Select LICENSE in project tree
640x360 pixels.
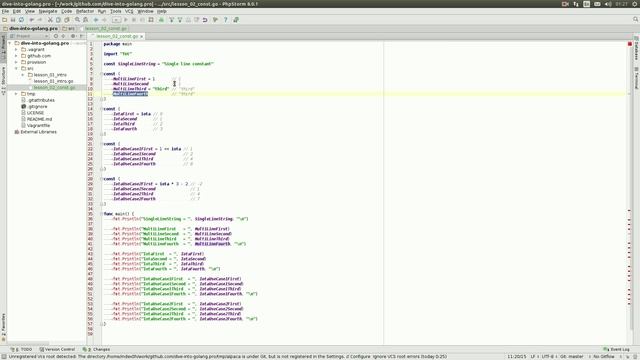point(35,113)
